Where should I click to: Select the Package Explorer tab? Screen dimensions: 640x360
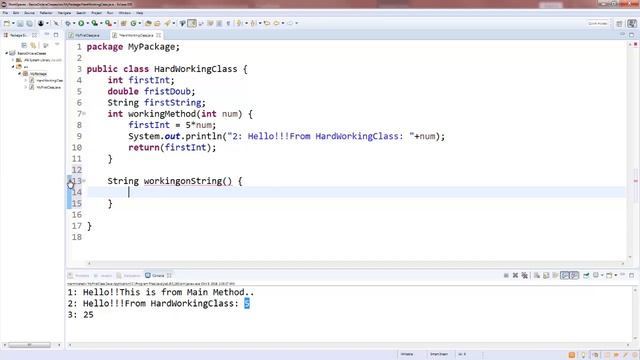[x=18, y=36]
